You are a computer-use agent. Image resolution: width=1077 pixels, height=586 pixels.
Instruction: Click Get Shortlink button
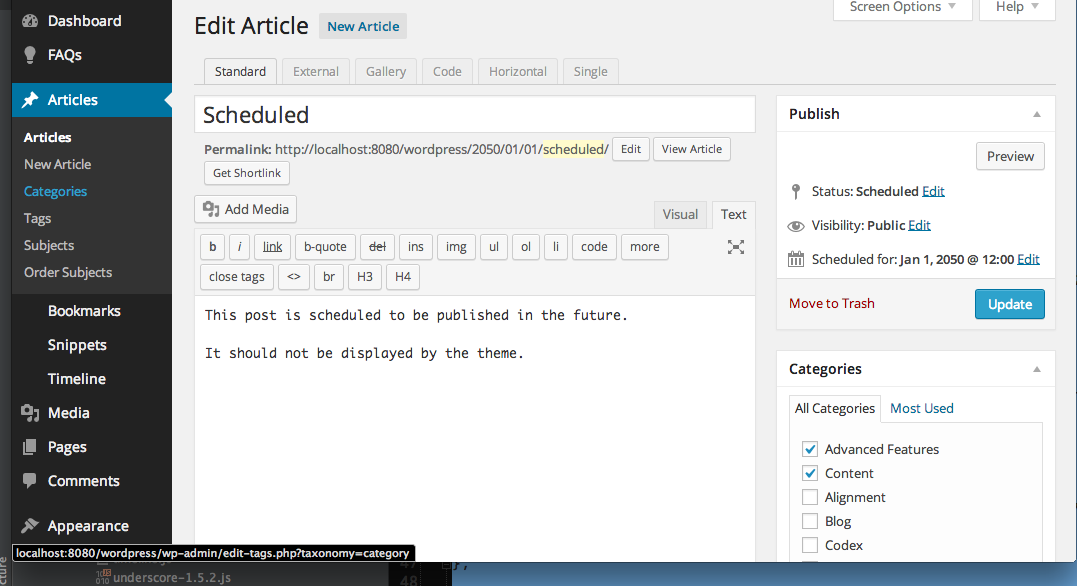click(x=247, y=173)
